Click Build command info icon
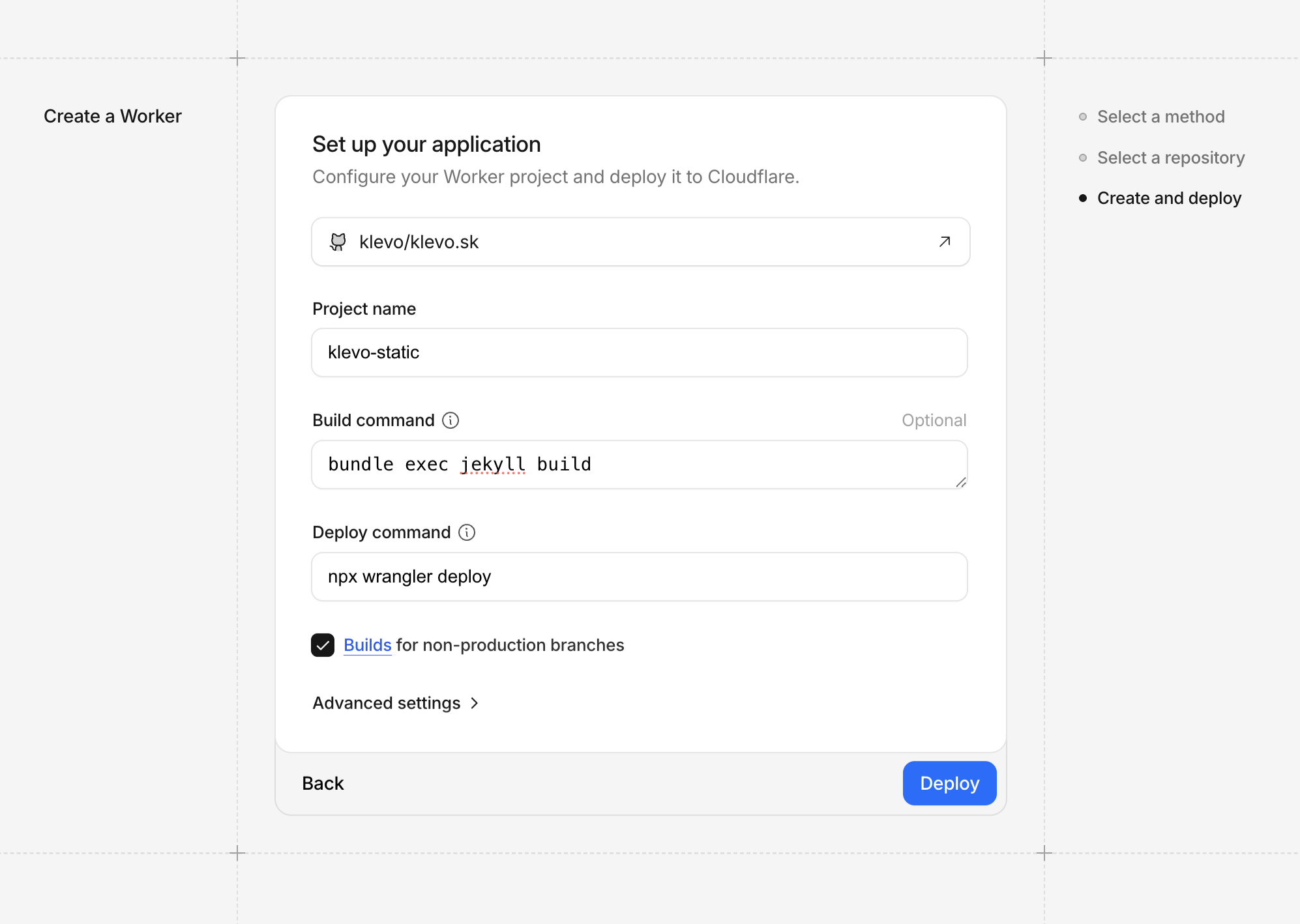1300x924 pixels. (451, 420)
